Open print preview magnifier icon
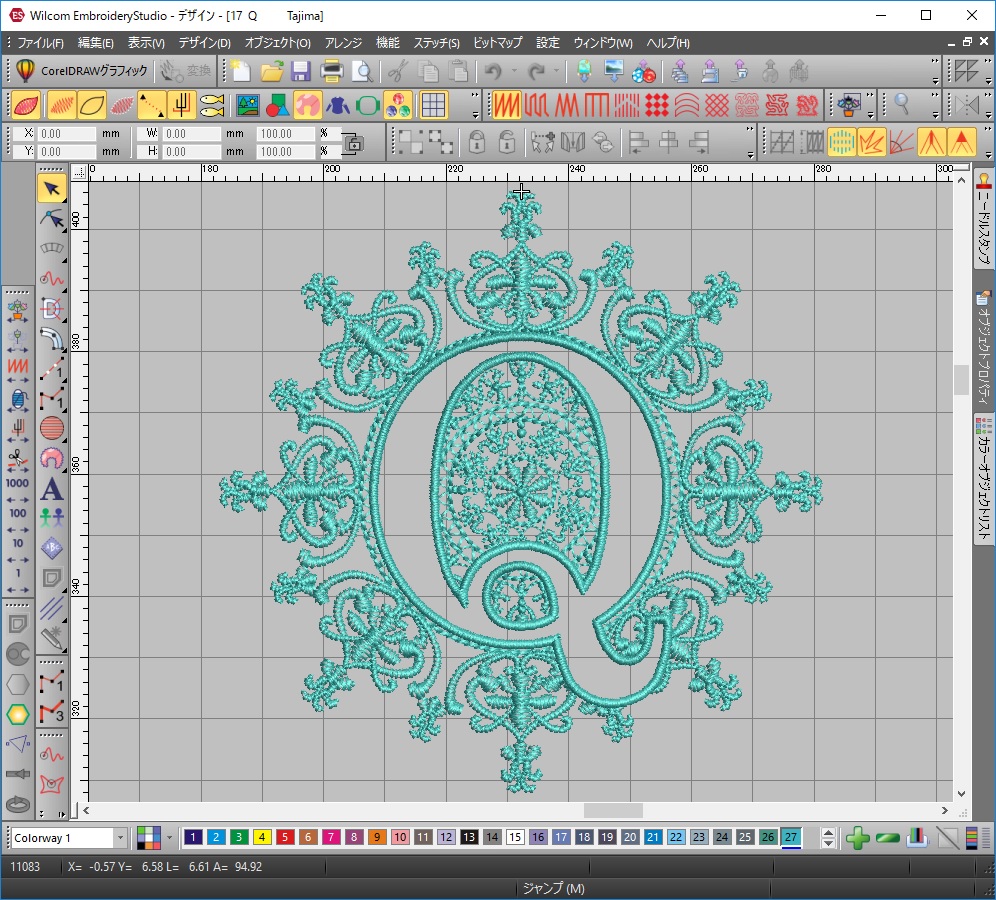 click(362, 71)
